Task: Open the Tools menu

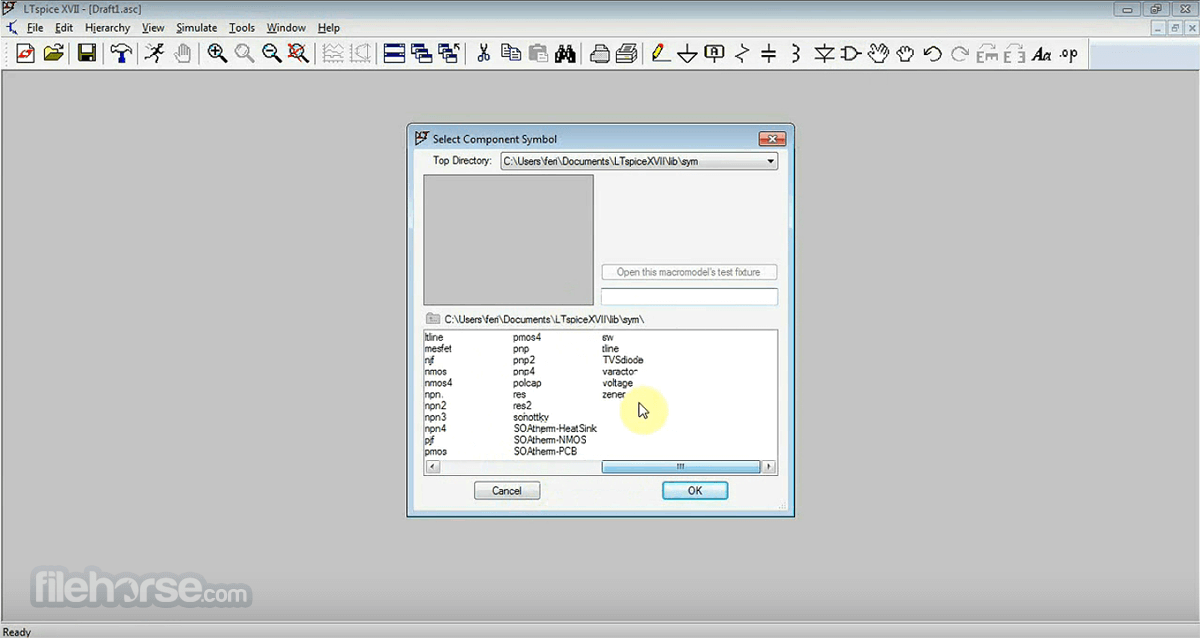Action: click(242, 28)
